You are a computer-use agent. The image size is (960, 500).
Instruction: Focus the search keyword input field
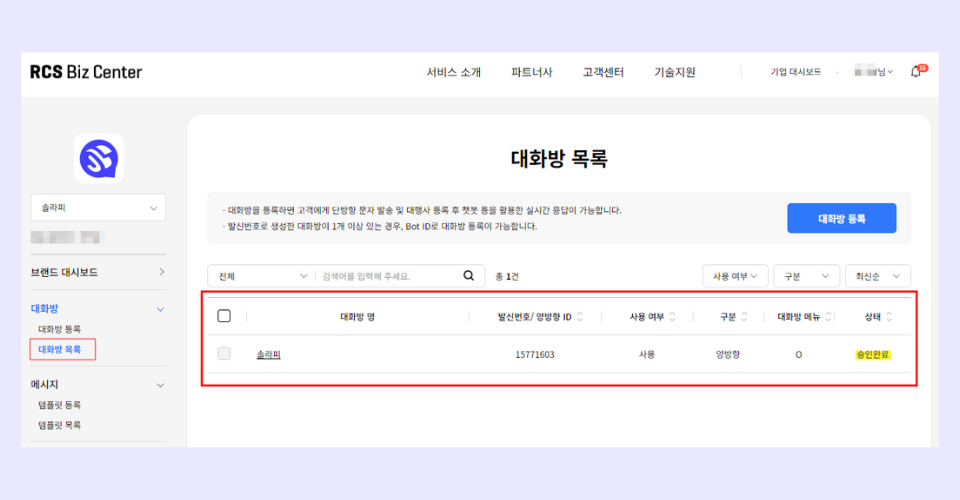point(389,277)
